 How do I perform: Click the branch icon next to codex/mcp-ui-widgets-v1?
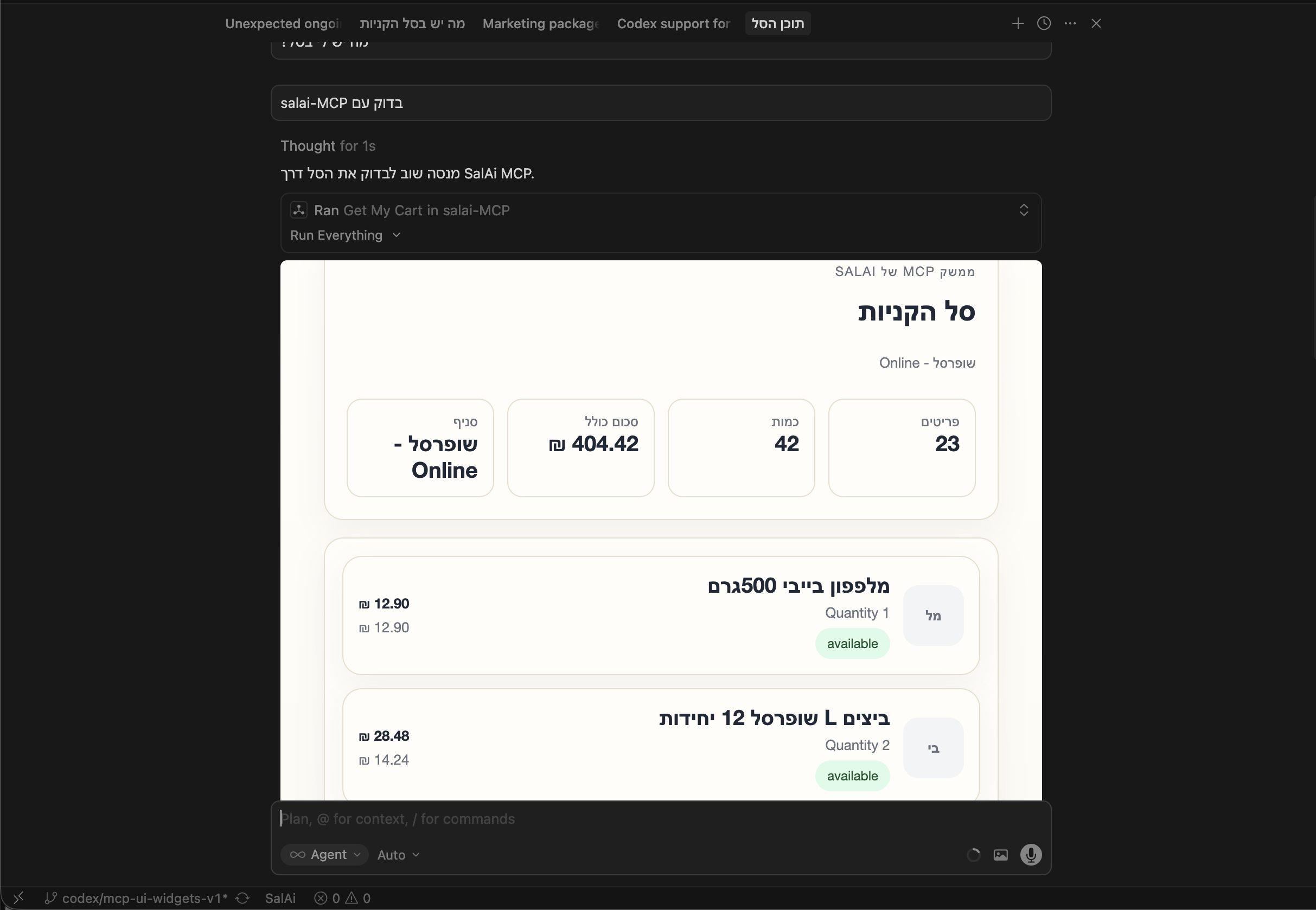pyautogui.click(x=51, y=898)
